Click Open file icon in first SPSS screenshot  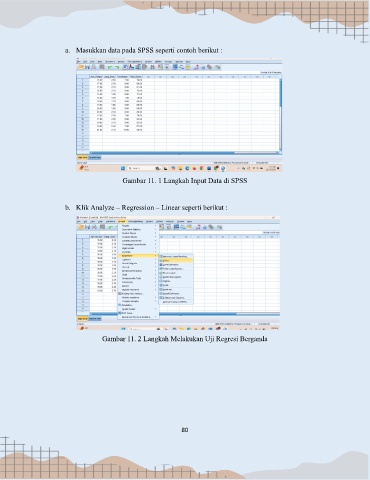tap(81, 67)
